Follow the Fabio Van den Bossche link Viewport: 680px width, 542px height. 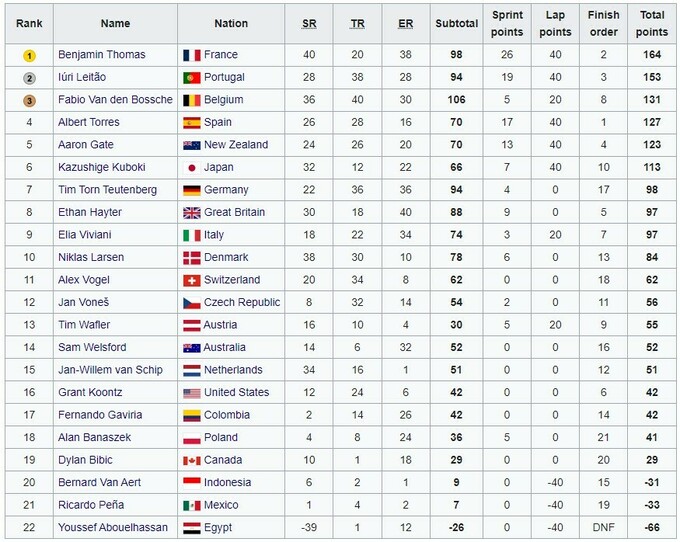point(116,100)
